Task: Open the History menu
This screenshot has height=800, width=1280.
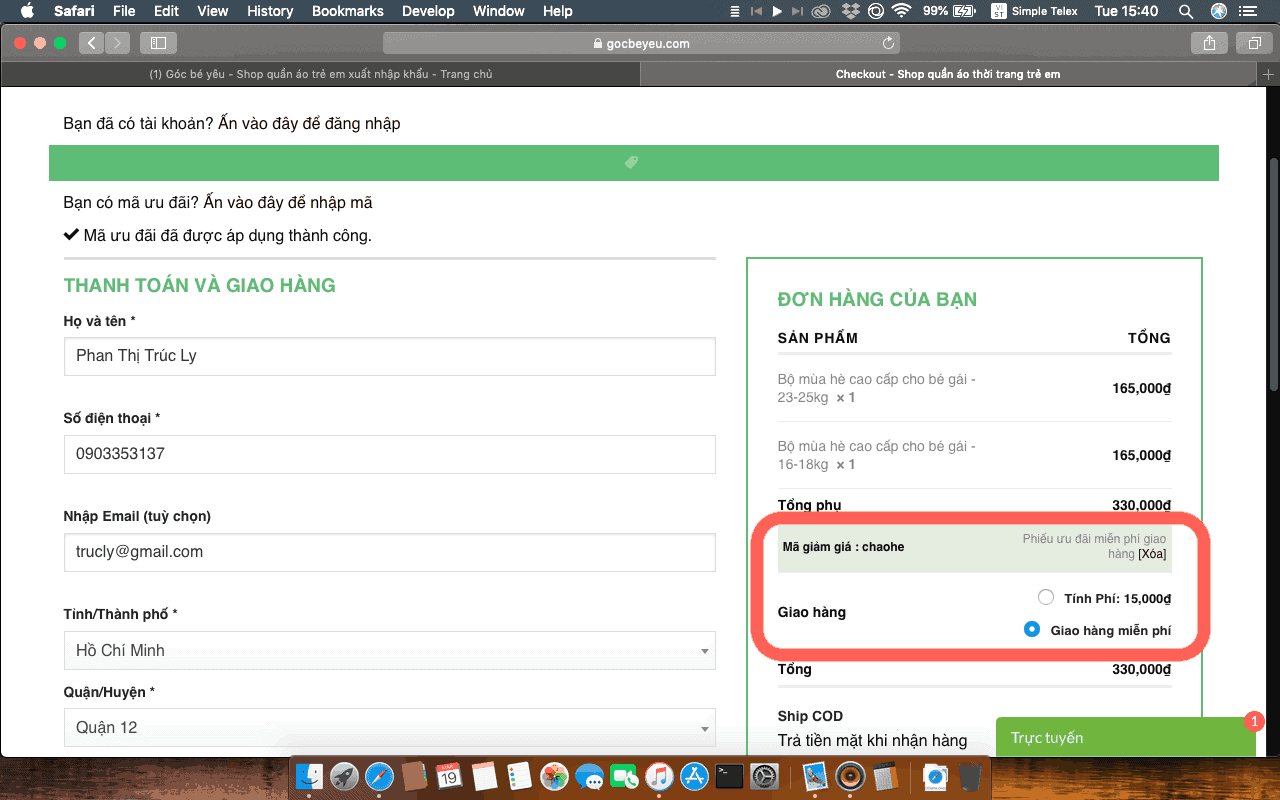Action: (269, 11)
